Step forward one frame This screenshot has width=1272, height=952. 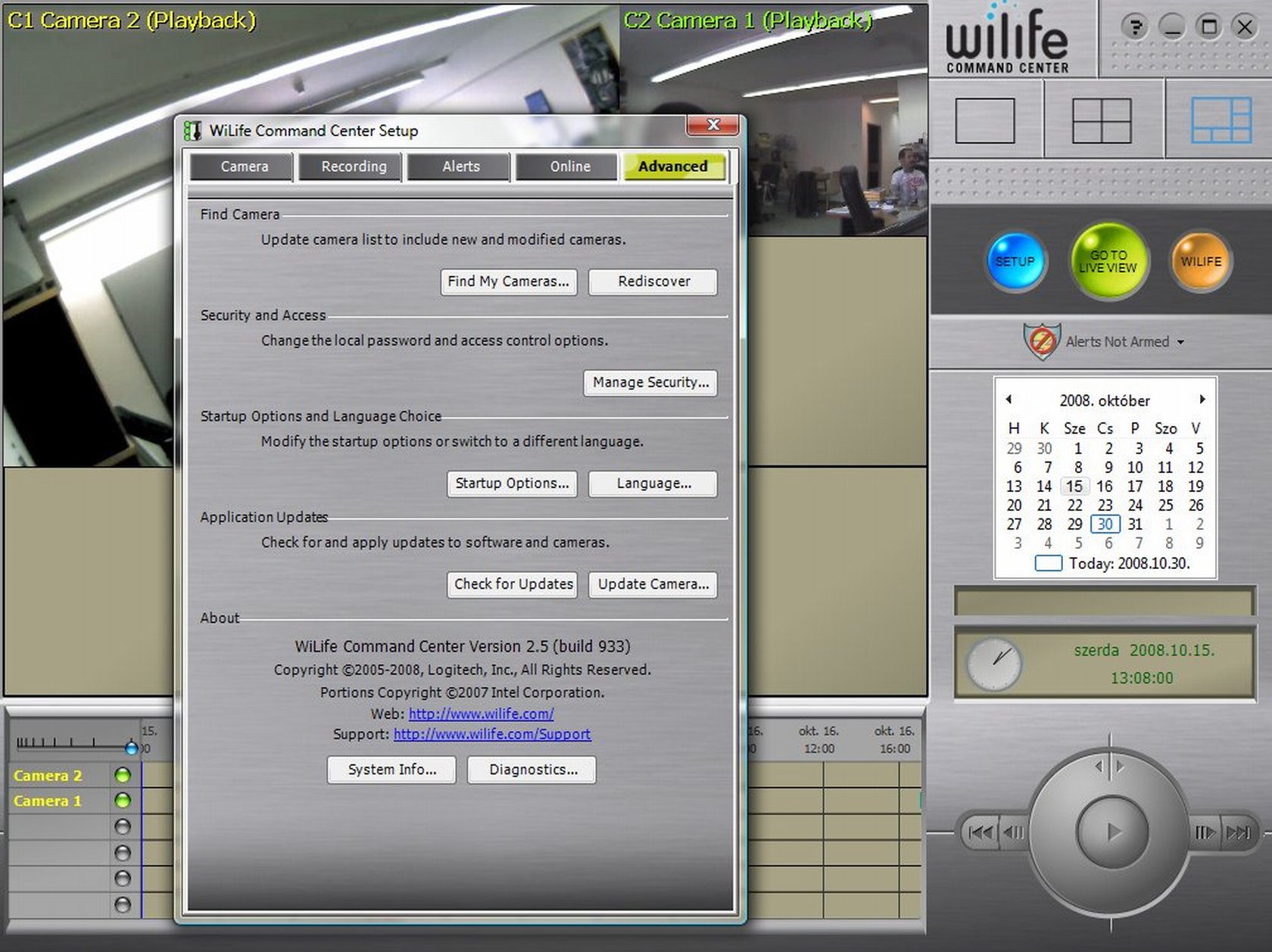coord(1205,832)
